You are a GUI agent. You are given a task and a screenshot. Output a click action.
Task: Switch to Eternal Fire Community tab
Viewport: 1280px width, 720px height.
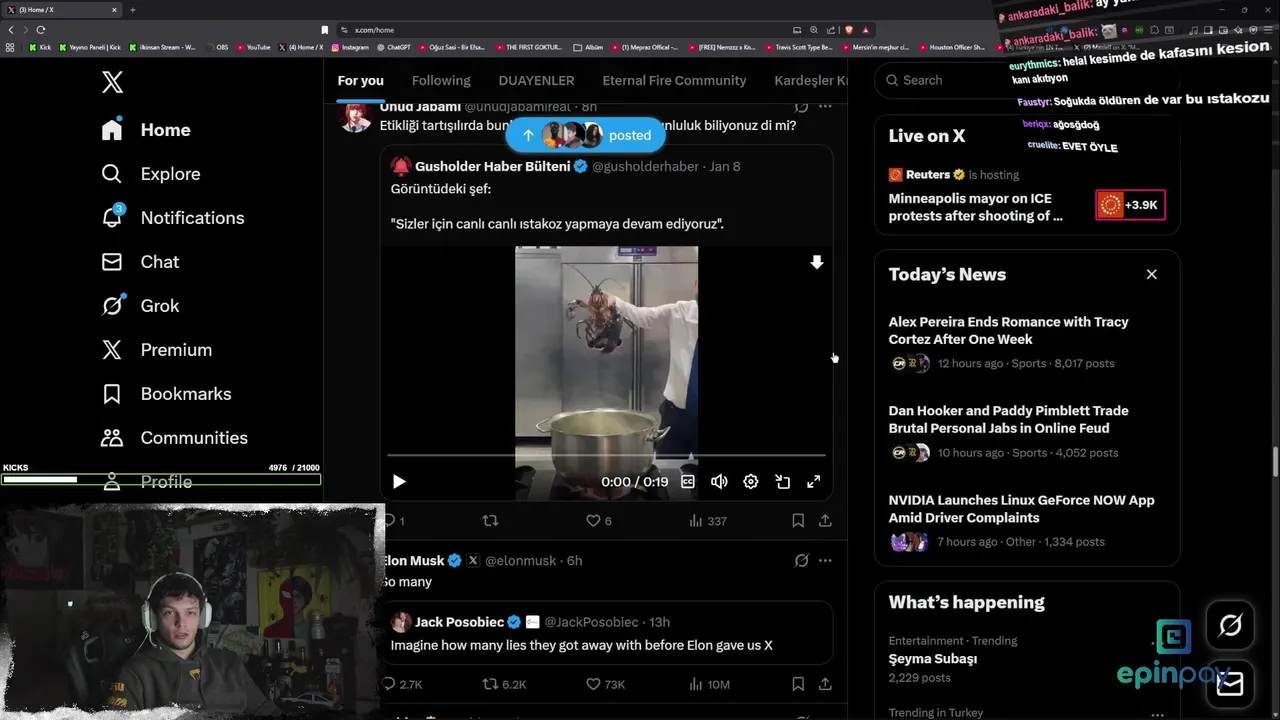pos(674,80)
